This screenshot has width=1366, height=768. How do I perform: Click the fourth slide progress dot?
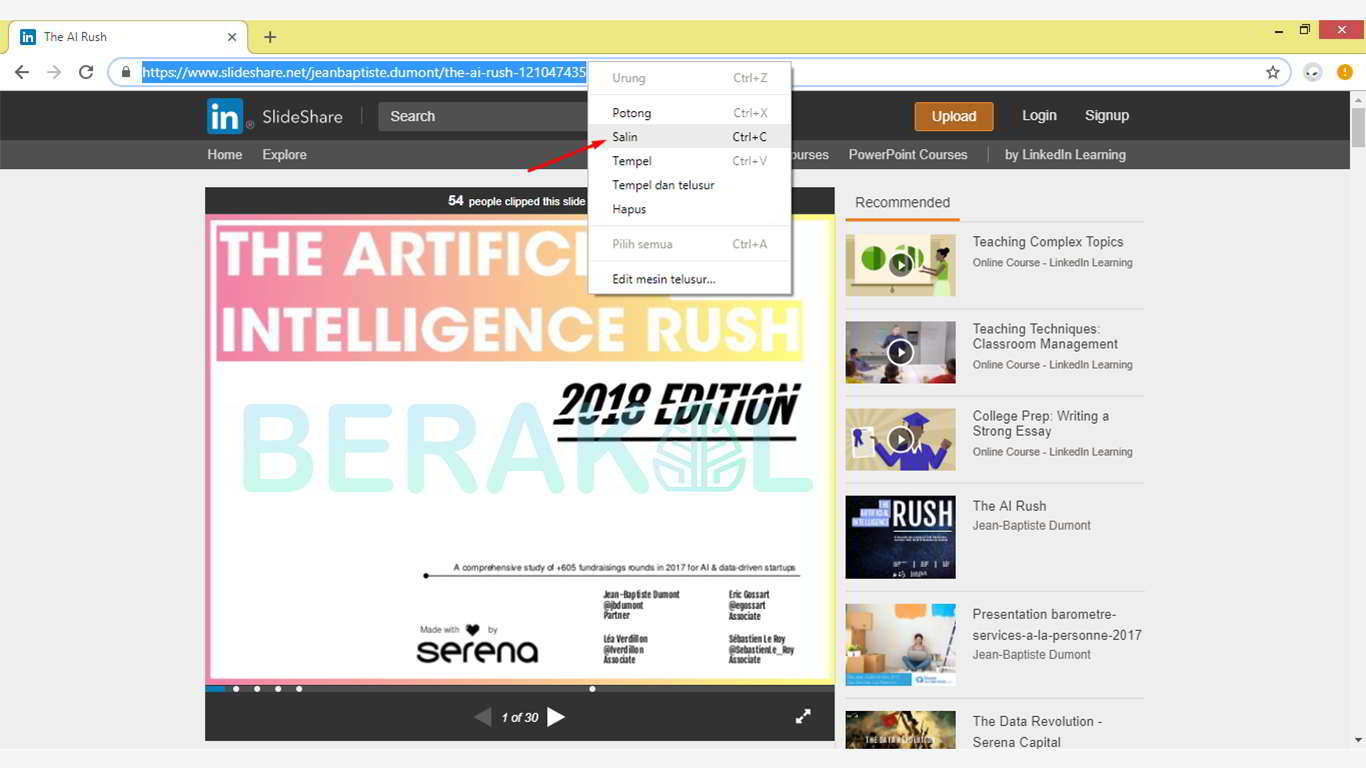tap(298, 689)
